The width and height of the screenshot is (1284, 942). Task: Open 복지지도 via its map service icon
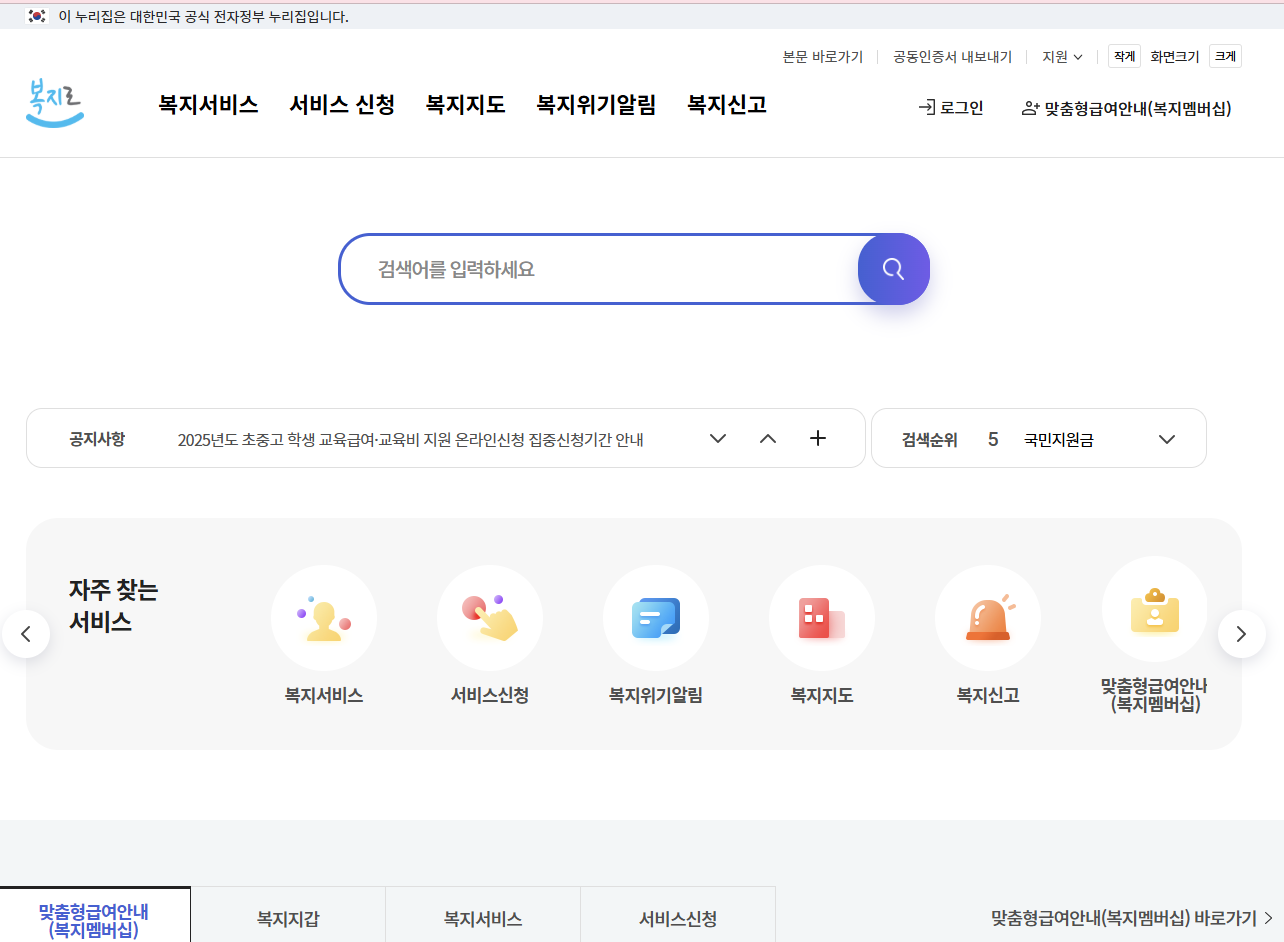[822, 618]
